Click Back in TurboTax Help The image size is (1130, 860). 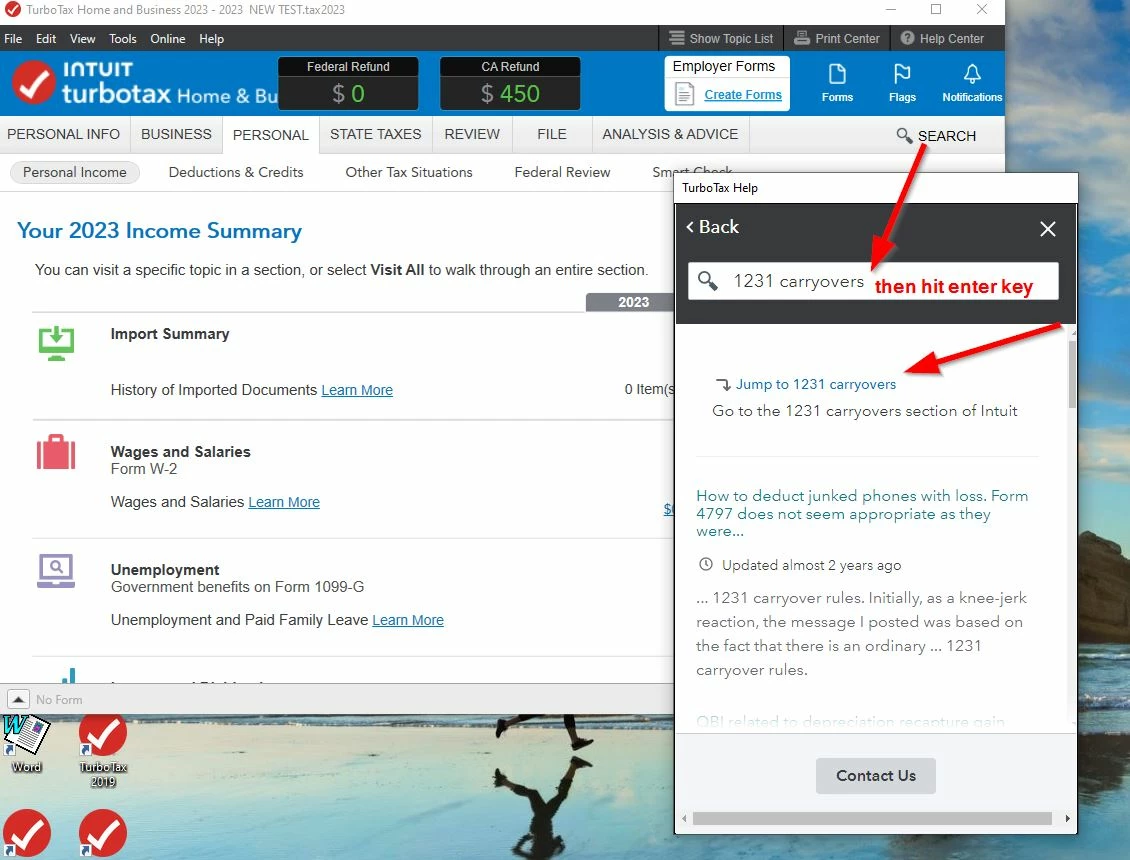coord(712,226)
